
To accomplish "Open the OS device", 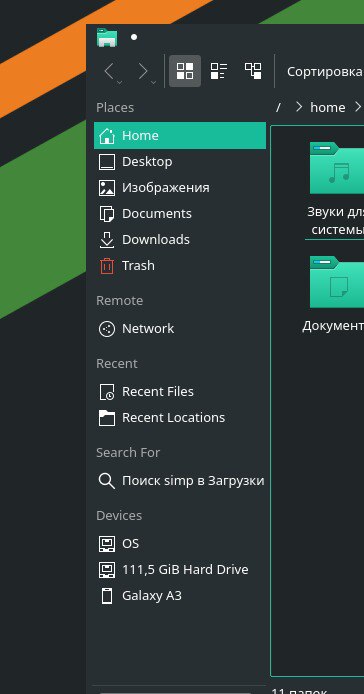I will click(180, 544).
